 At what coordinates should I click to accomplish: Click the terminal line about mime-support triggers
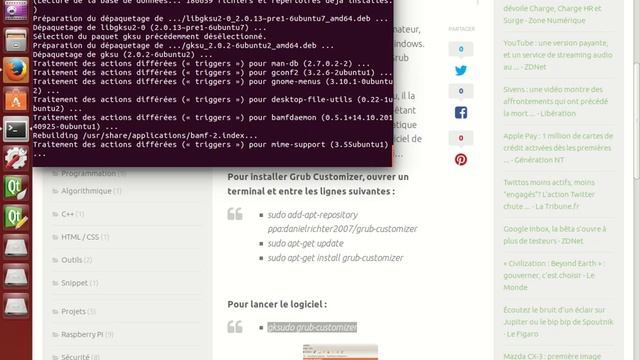click(x=211, y=149)
